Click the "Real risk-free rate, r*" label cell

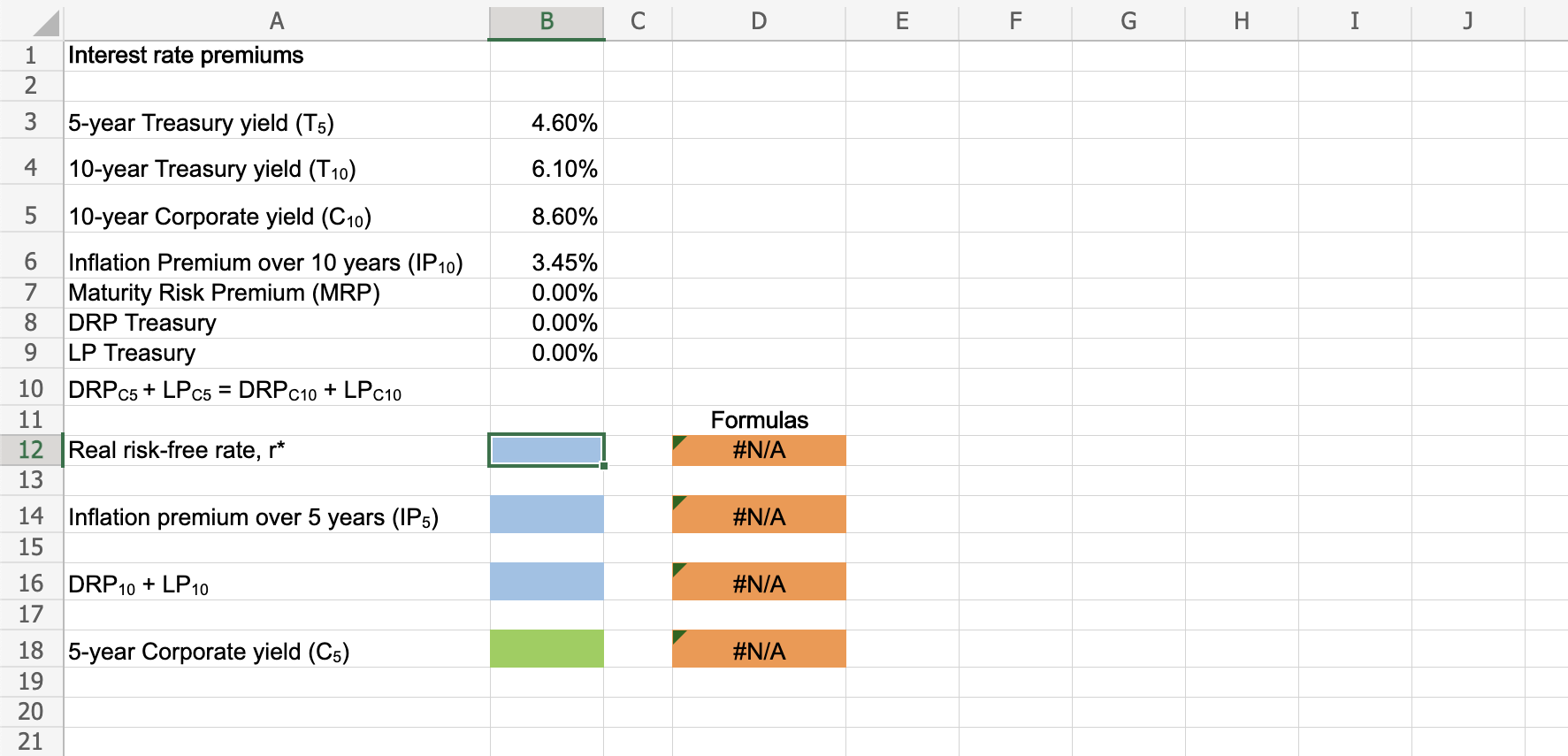click(177, 450)
